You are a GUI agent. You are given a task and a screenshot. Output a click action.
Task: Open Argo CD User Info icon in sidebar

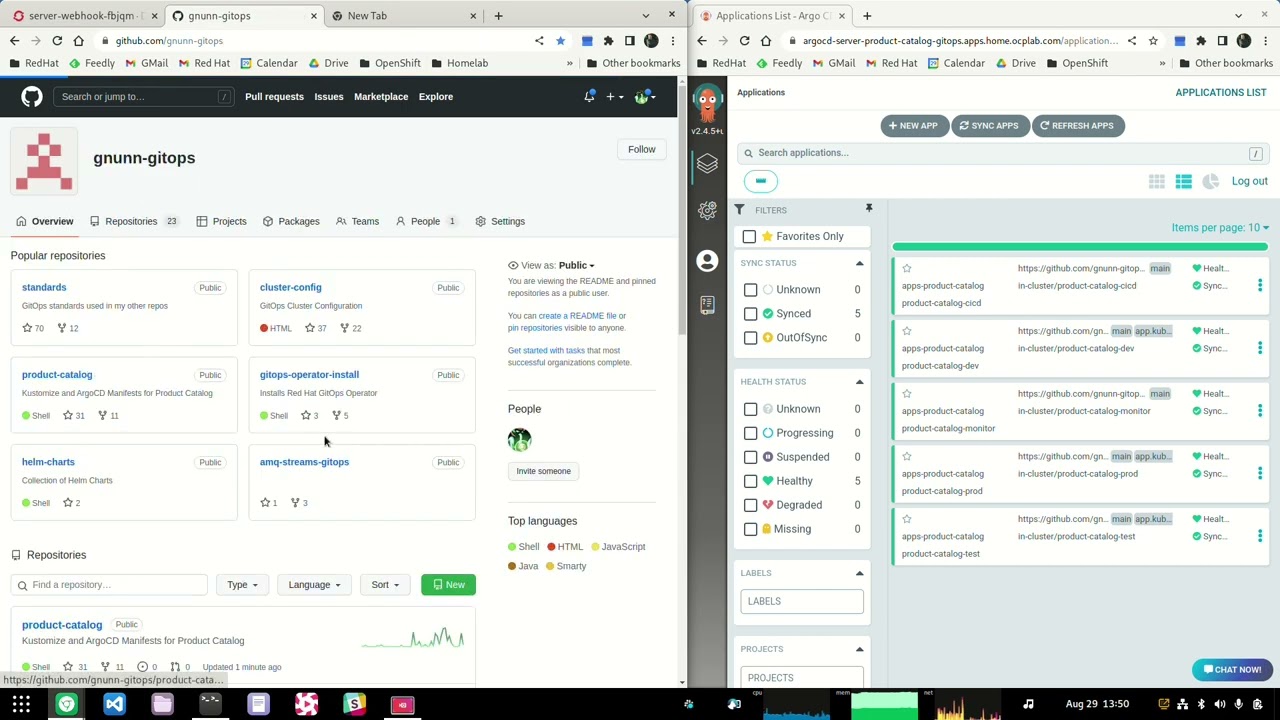pos(707,260)
